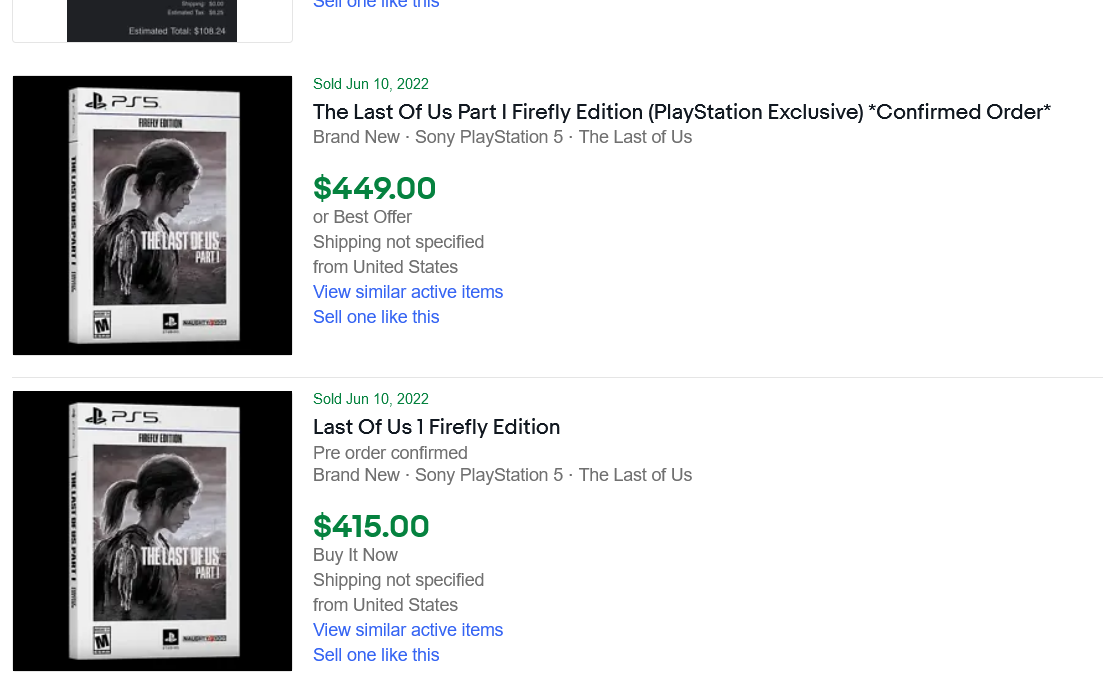
Task: Click the Sold Jun 10, 2022 label on first listing
Action: click(x=370, y=84)
